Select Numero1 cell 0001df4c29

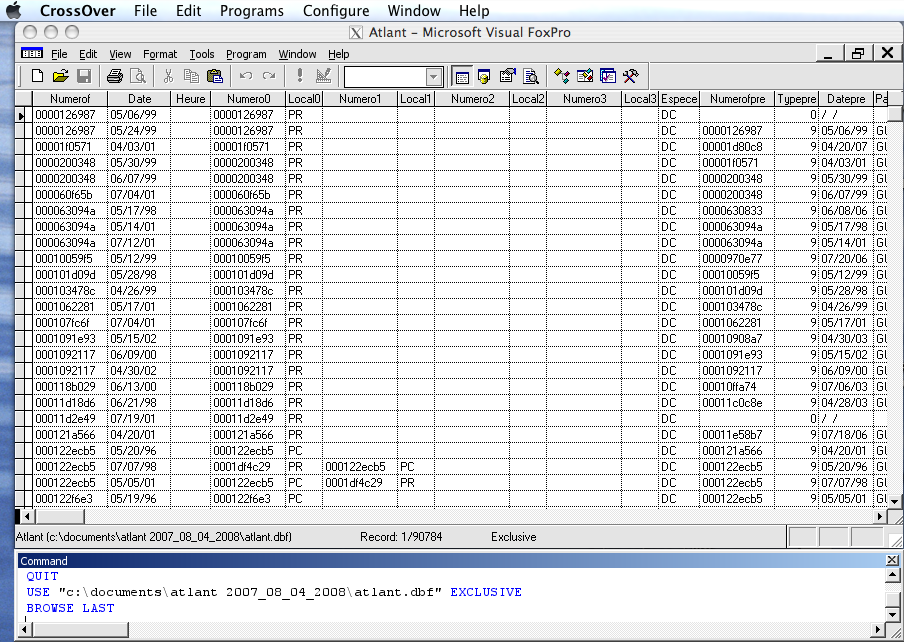(360, 482)
